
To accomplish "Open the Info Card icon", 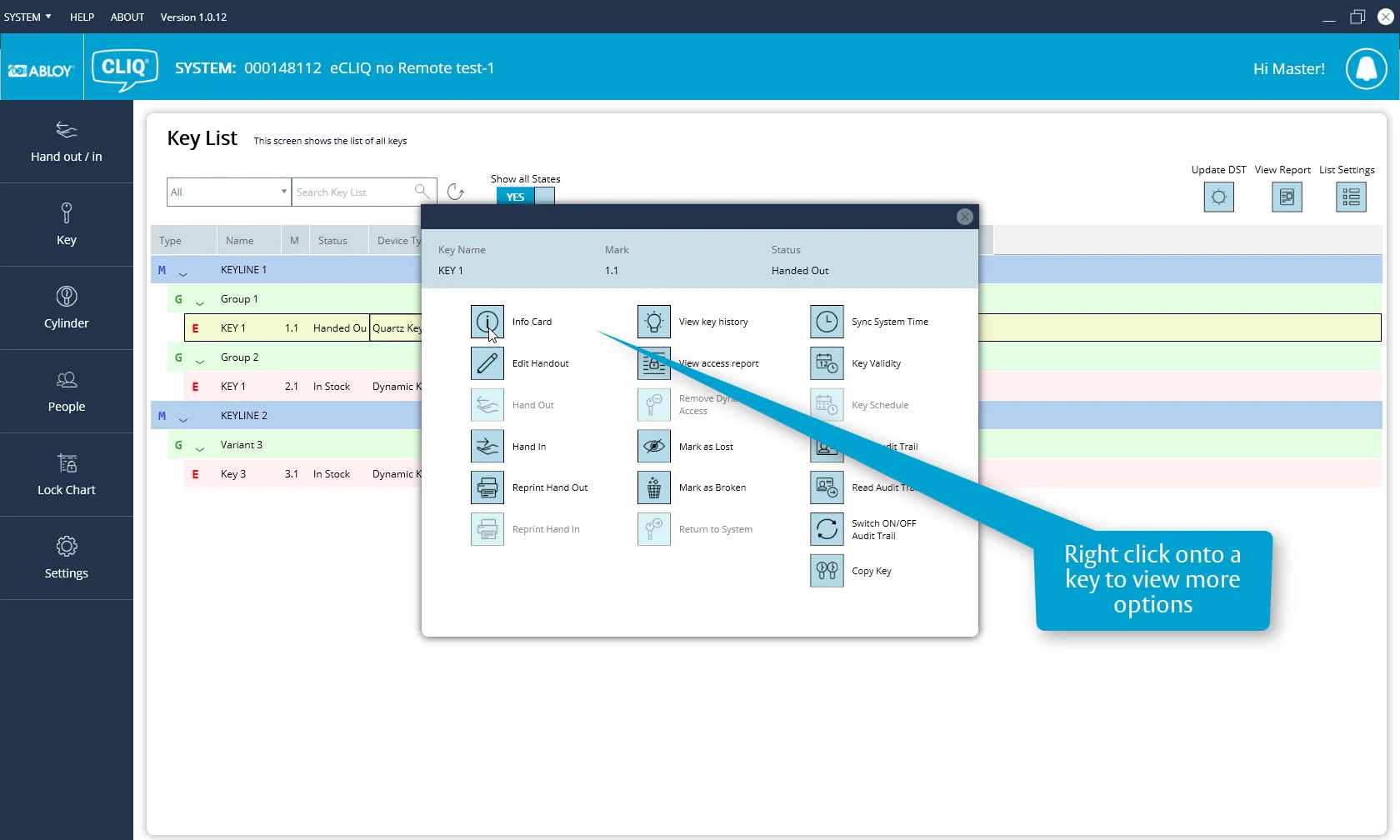I will coord(487,322).
